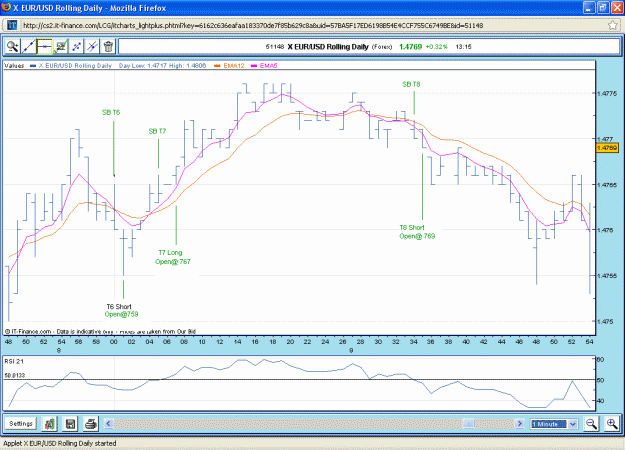Click the X EUR/USD Rolling Daily legend label
This screenshot has height=450, width=625.
(x=75, y=66)
